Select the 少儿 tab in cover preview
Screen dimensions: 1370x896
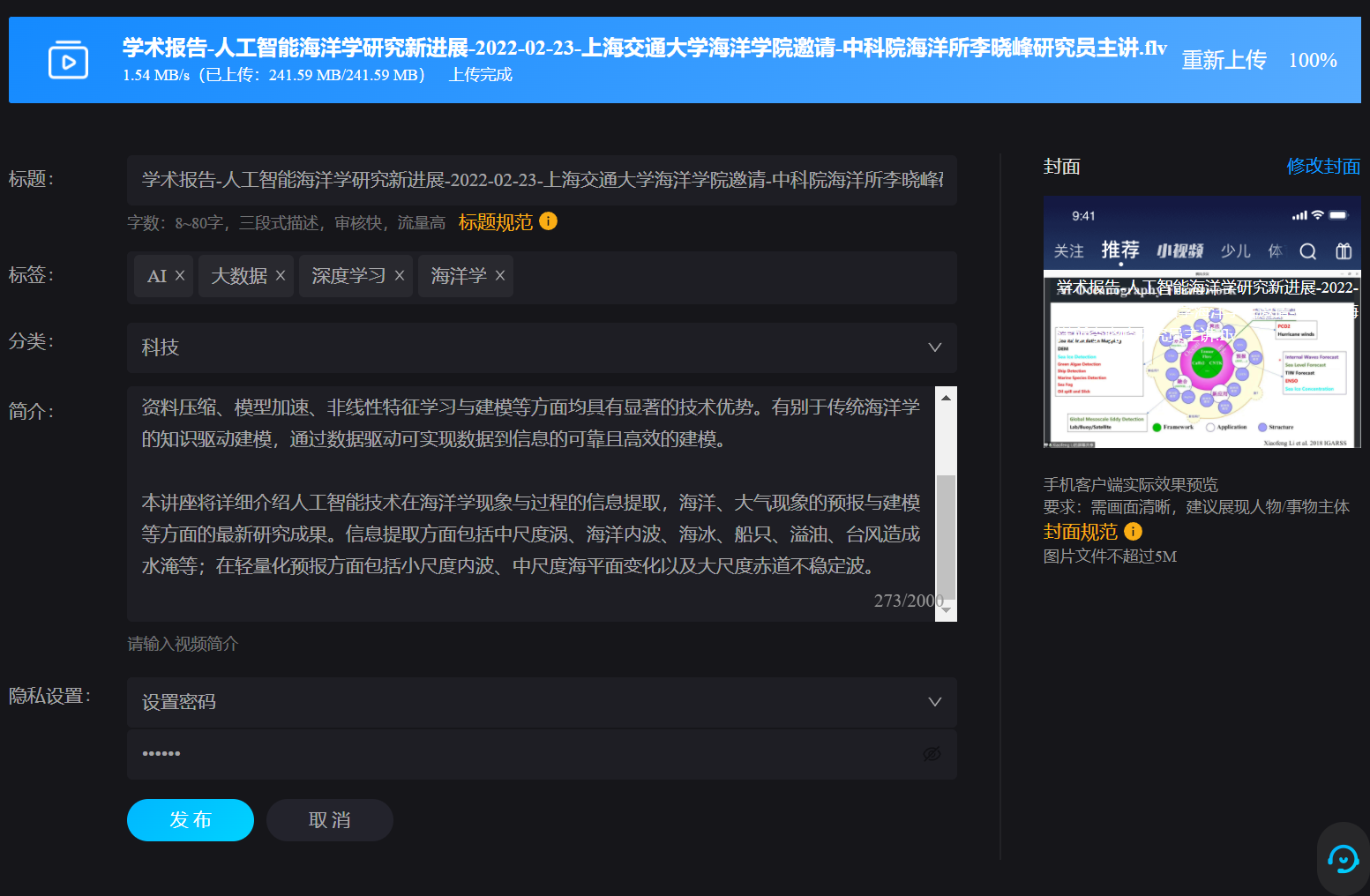pos(1236,251)
